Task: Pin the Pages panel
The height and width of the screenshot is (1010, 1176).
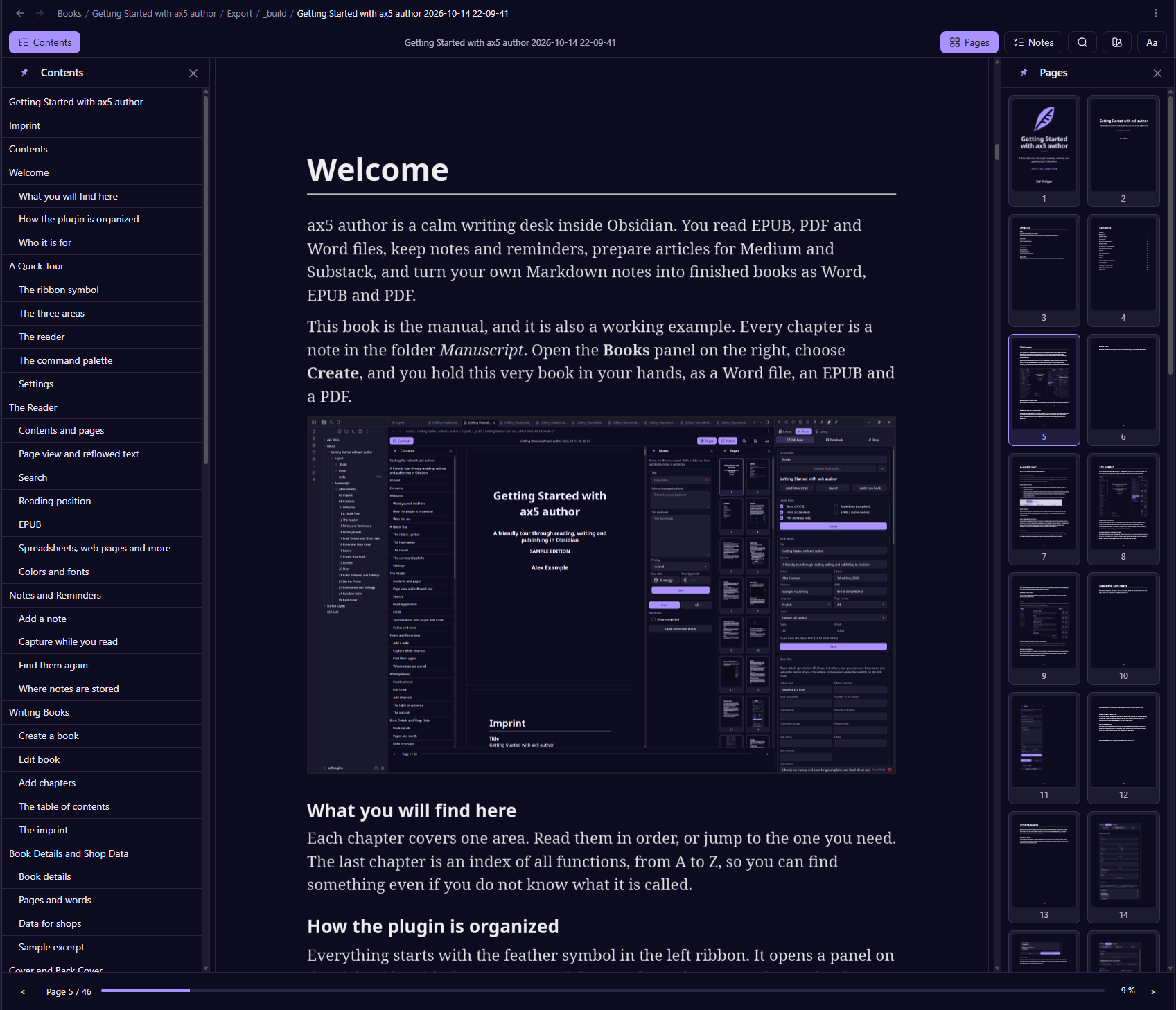Action: click(1024, 73)
